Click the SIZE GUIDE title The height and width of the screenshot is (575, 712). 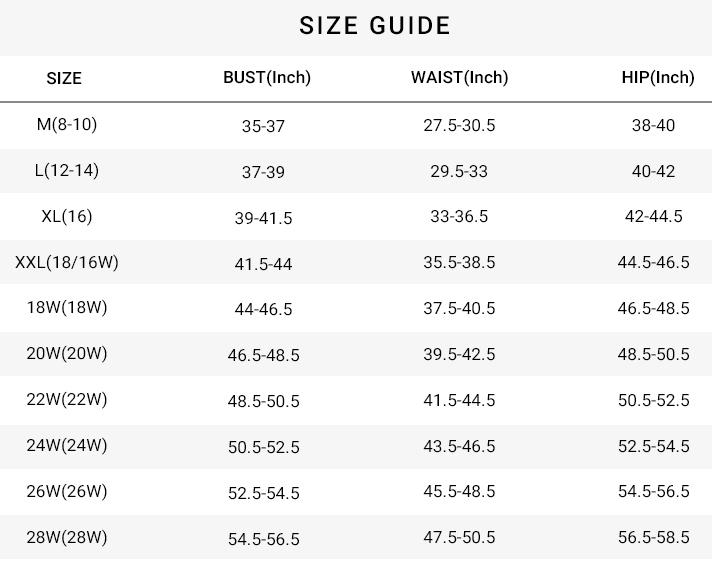point(375,26)
